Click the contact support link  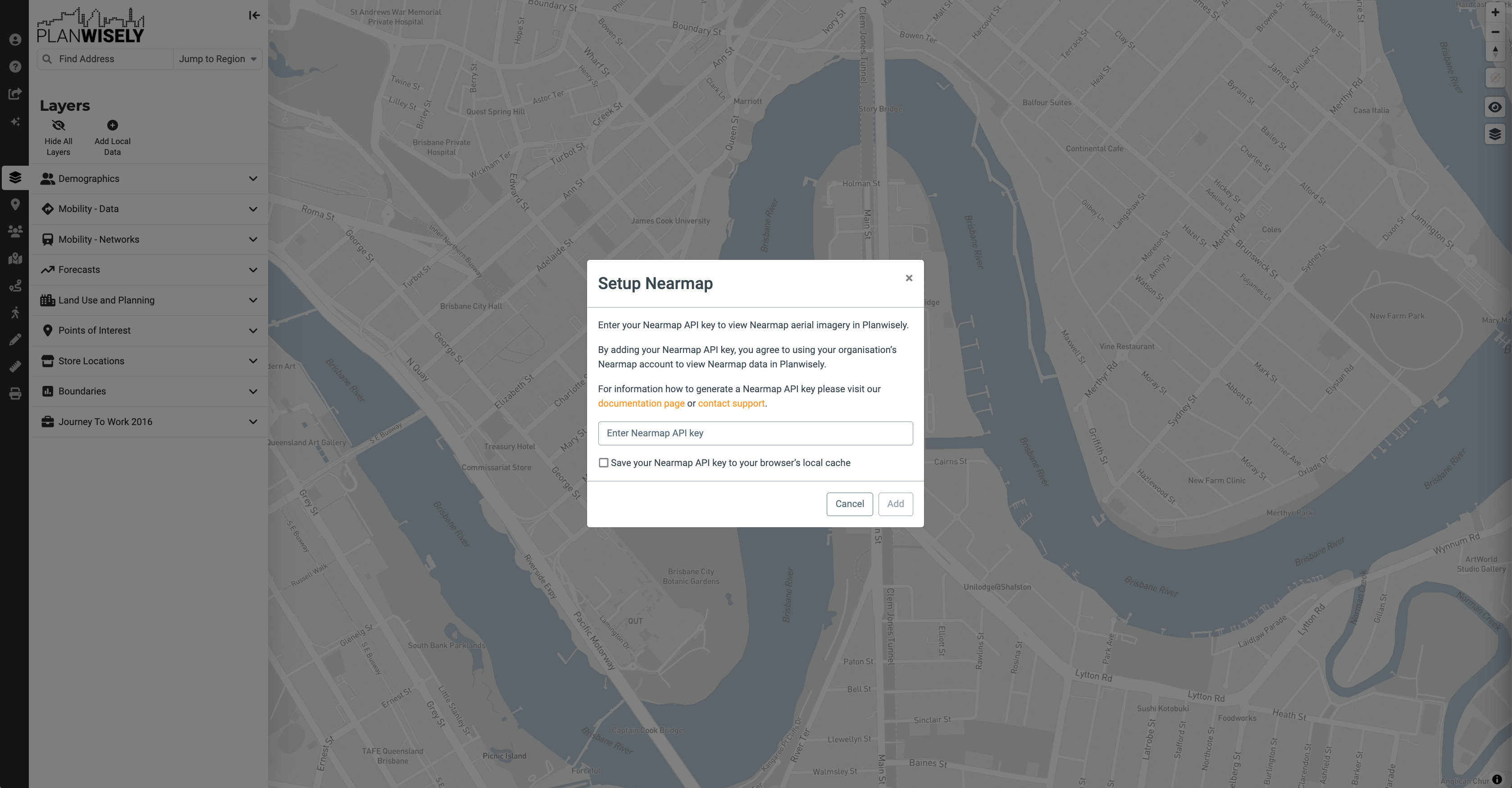[x=731, y=403]
